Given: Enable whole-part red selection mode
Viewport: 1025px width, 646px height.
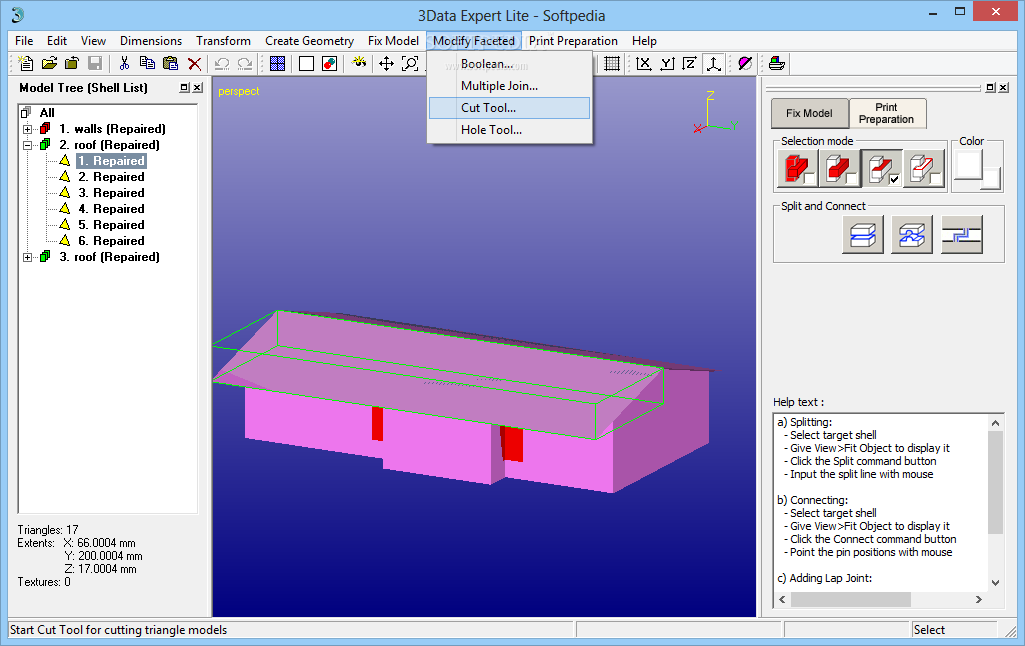Looking at the screenshot, I should click(x=798, y=169).
